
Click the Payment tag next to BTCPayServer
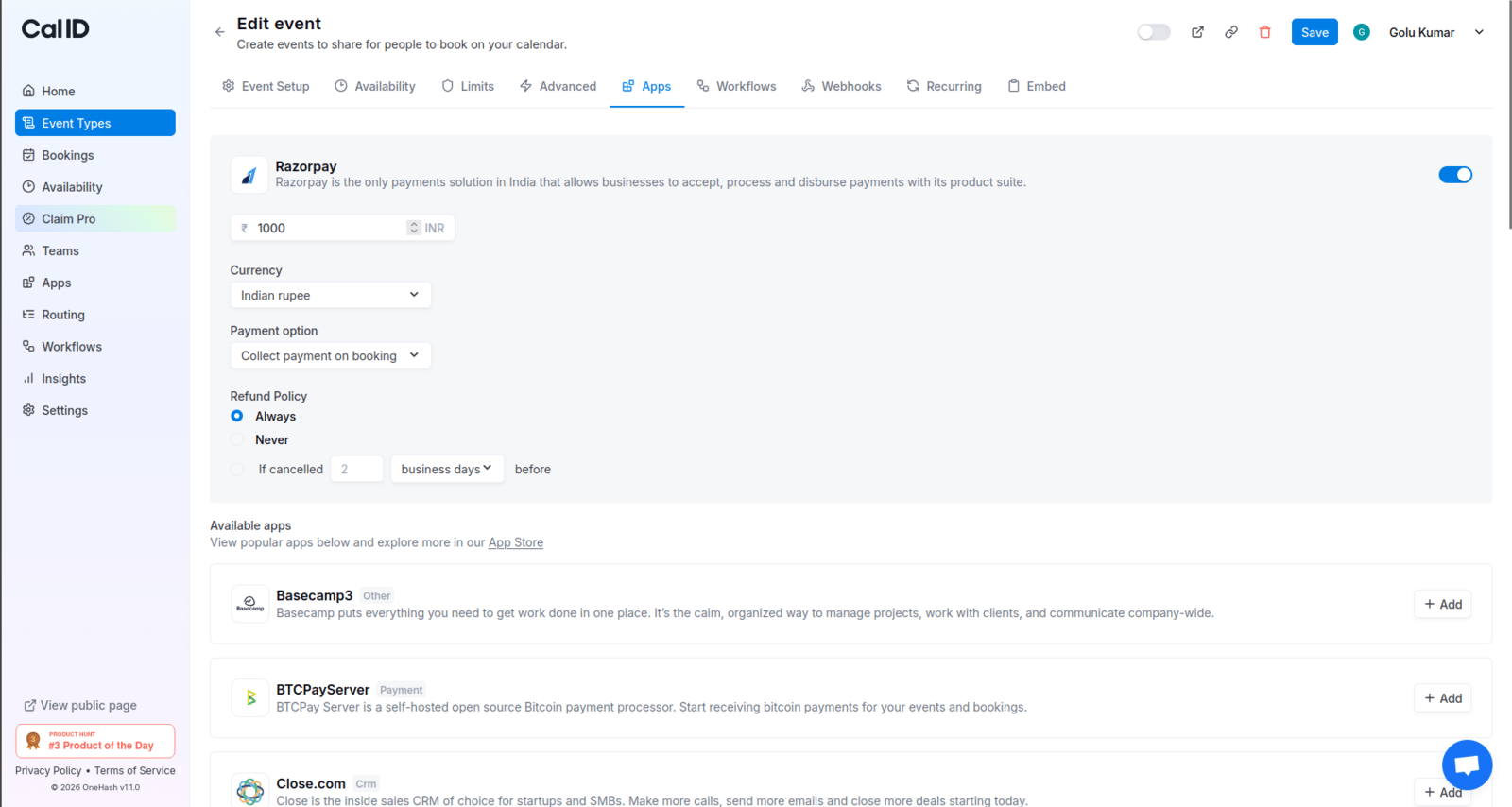[402, 690]
